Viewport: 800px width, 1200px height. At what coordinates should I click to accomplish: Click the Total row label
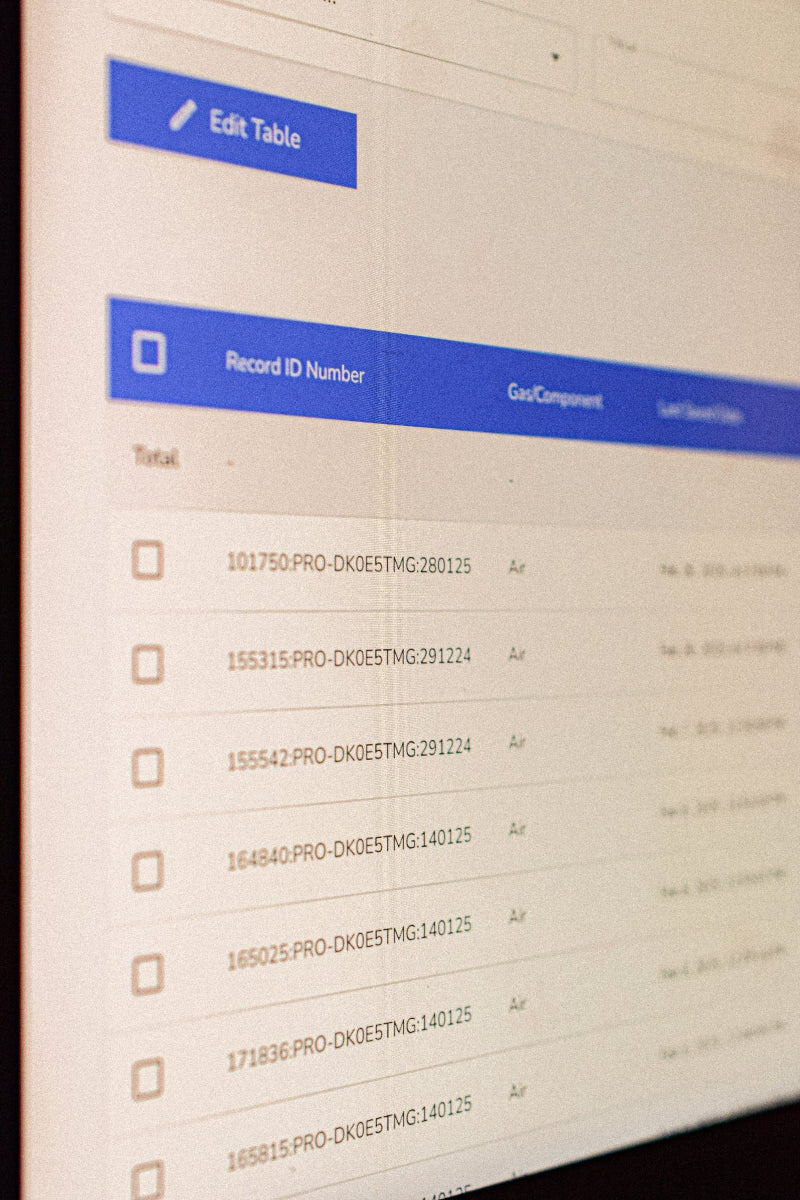click(x=155, y=457)
